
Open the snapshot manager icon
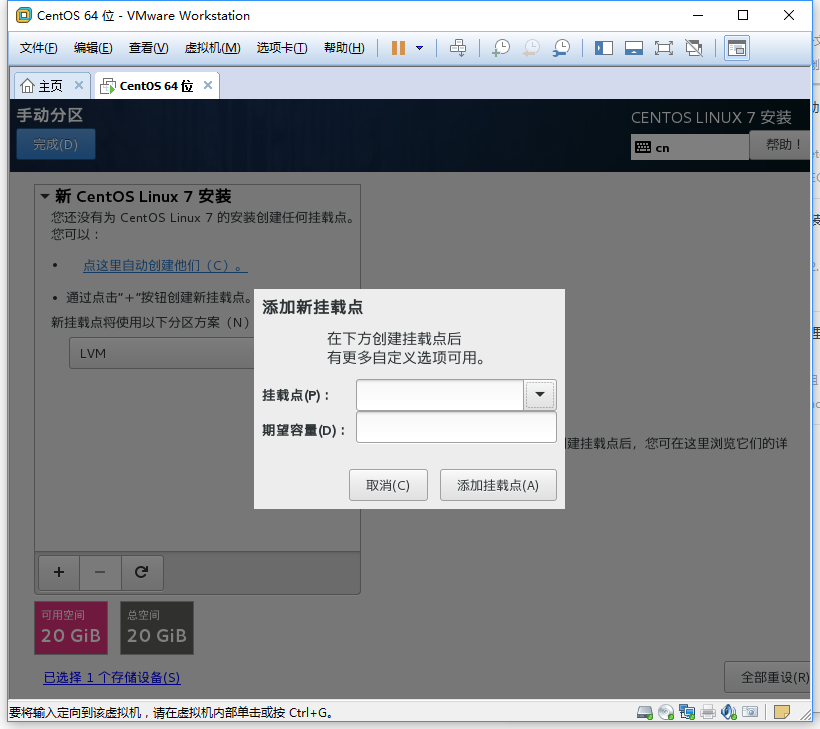point(562,48)
